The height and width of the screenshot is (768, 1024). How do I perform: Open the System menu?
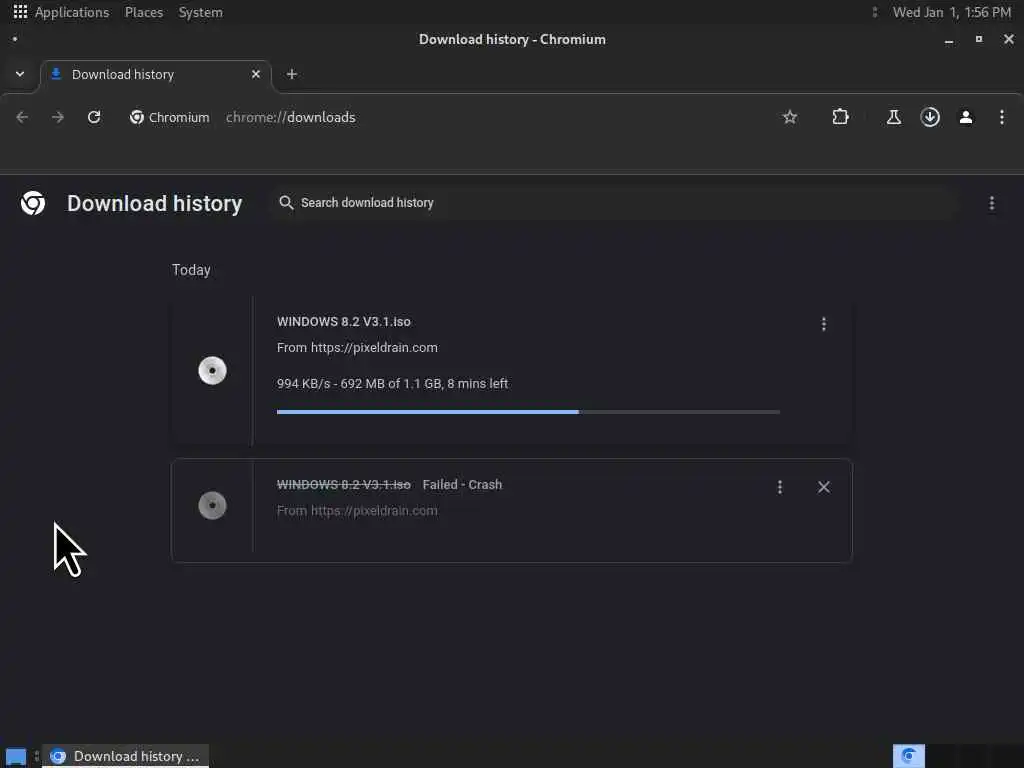coord(200,12)
